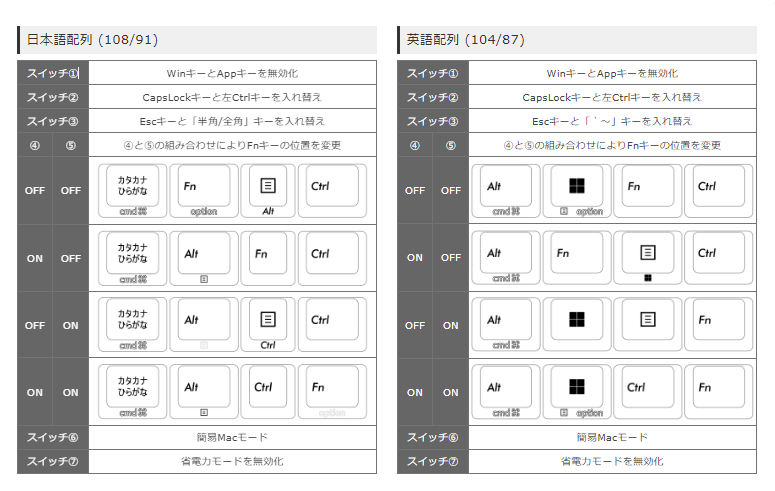775x491 pixels.
Task: Click the Windows logo key in English OFF/OFF row
Action: (577, 191)
